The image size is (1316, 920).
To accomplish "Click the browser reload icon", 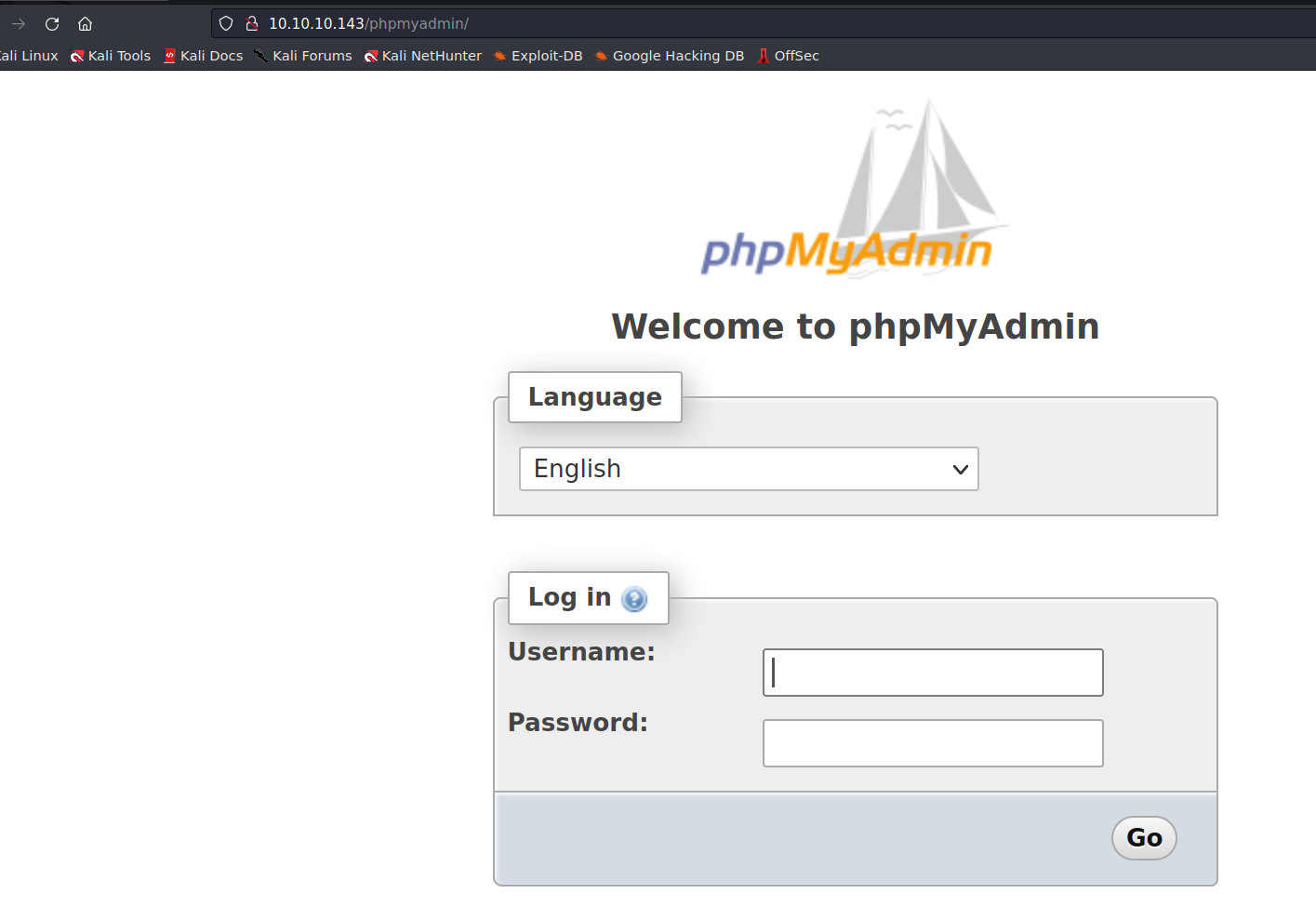I will (x=52, y=24).
